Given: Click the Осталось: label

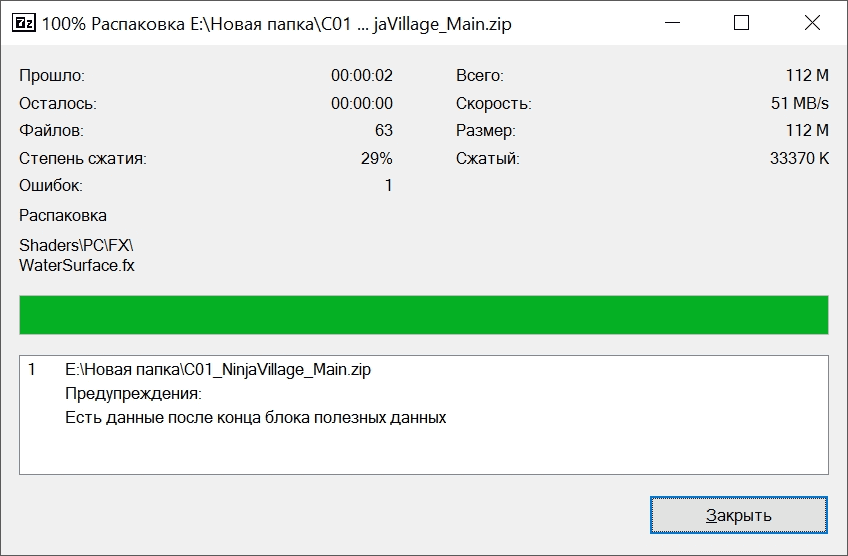Looking at the screenshot, I should pos(58,103).
